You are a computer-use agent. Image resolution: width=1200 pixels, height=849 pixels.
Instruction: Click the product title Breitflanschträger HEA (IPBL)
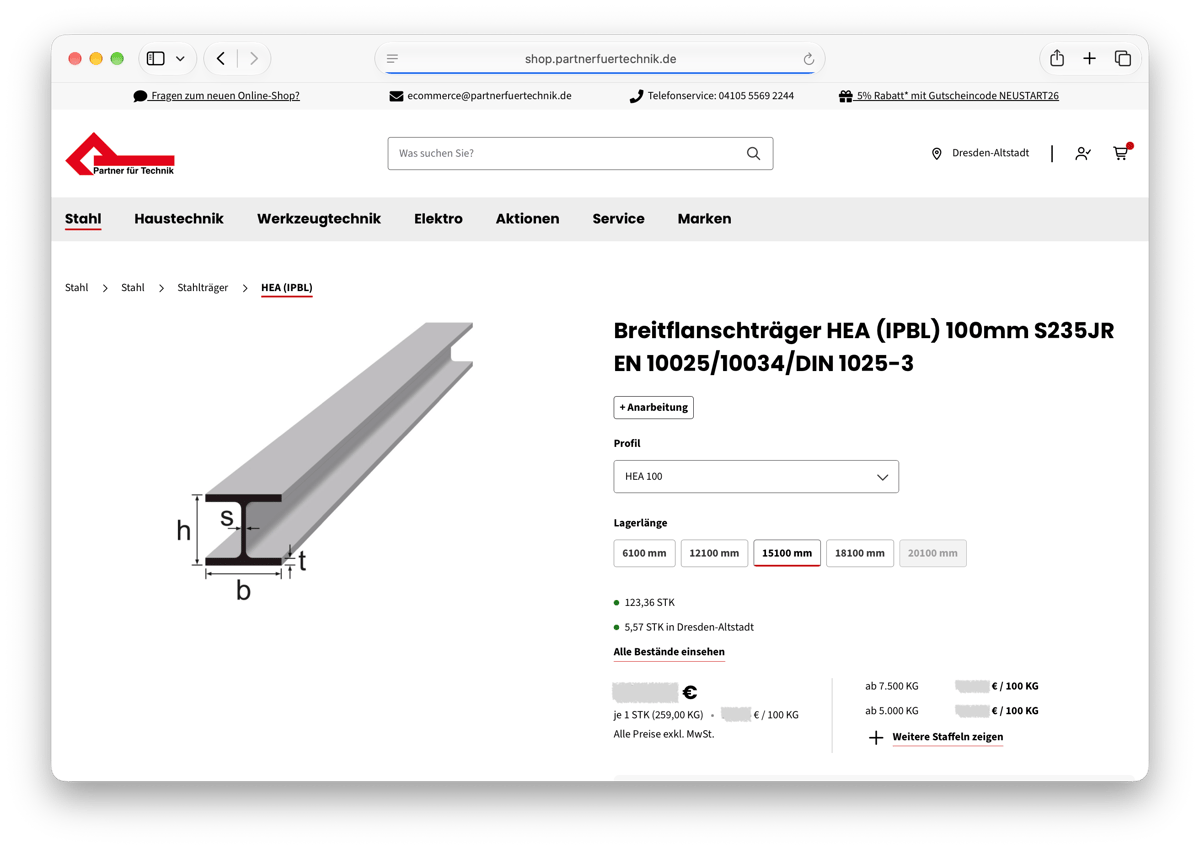tap(864, 346)
